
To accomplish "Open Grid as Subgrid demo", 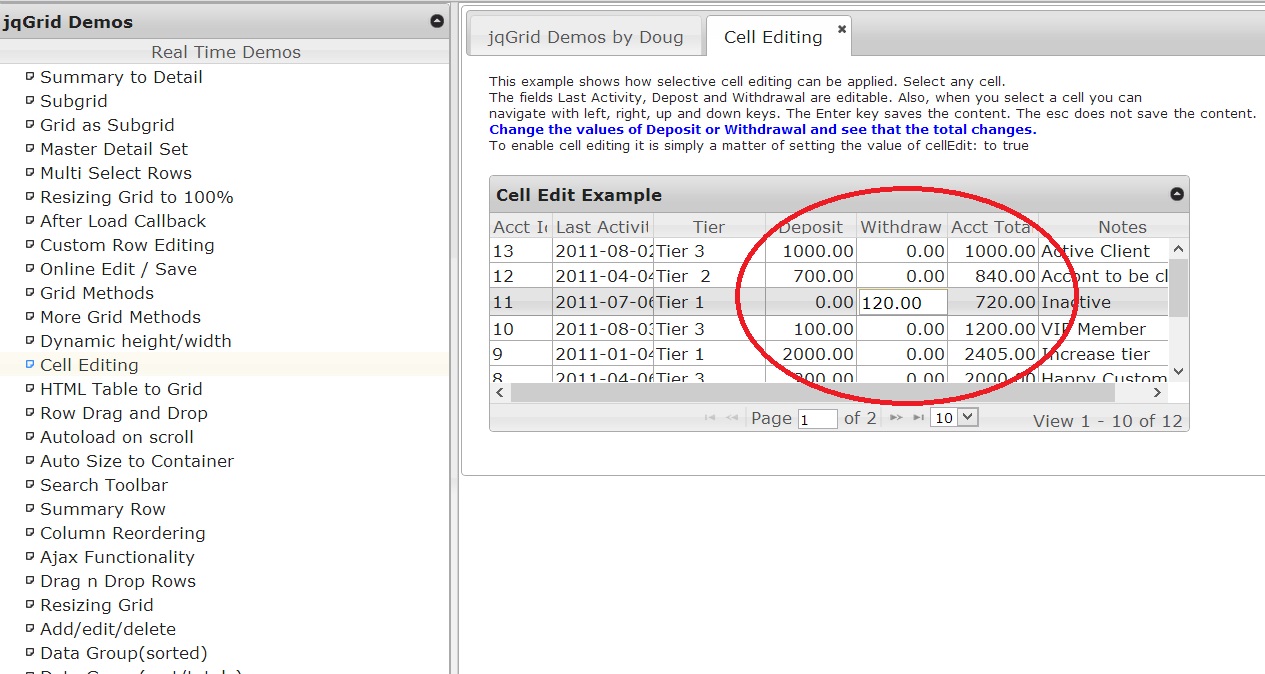I will coord(107,125).
